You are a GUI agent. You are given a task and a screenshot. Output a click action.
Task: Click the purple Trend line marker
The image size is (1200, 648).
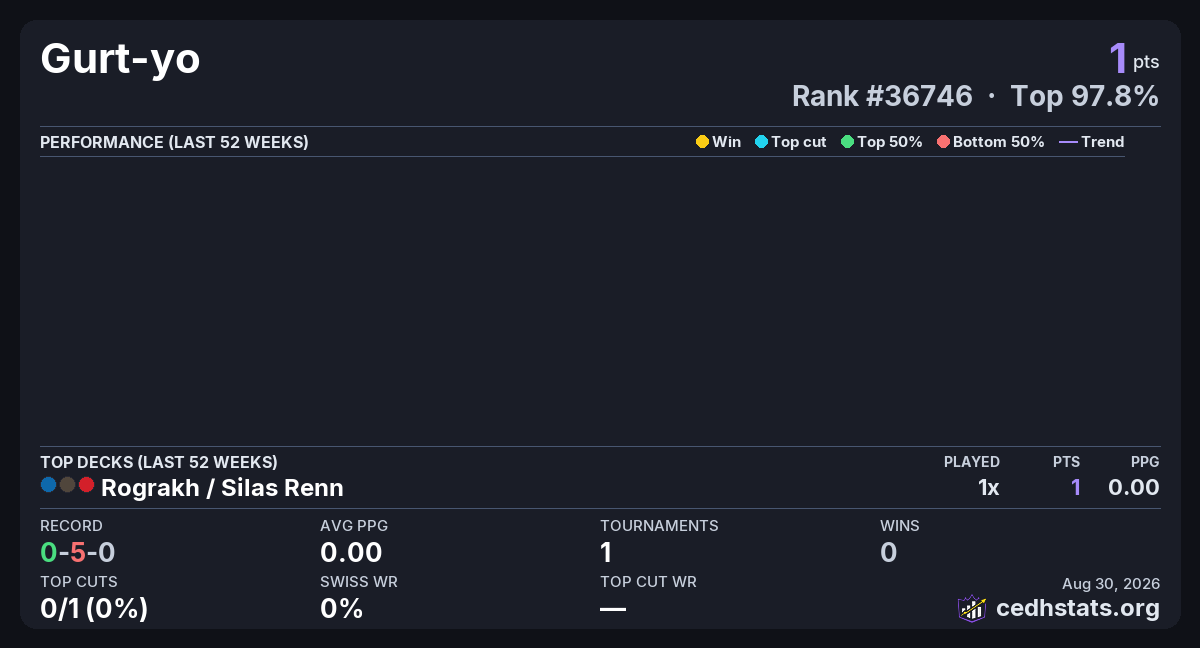[x=1068, y=142]
